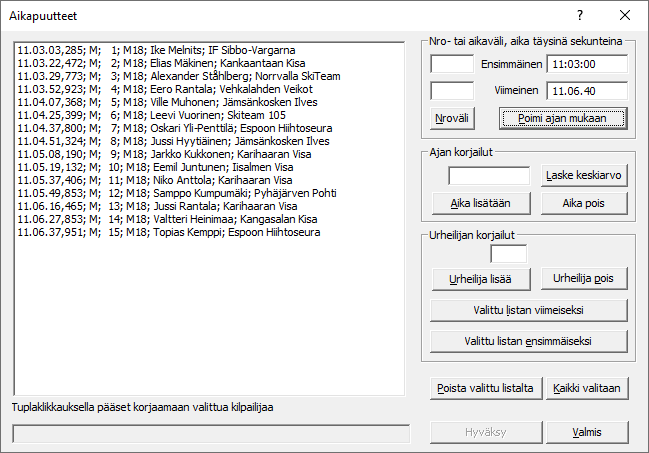Click the Urheilijan korjailut number field

(x=508, y=254)
